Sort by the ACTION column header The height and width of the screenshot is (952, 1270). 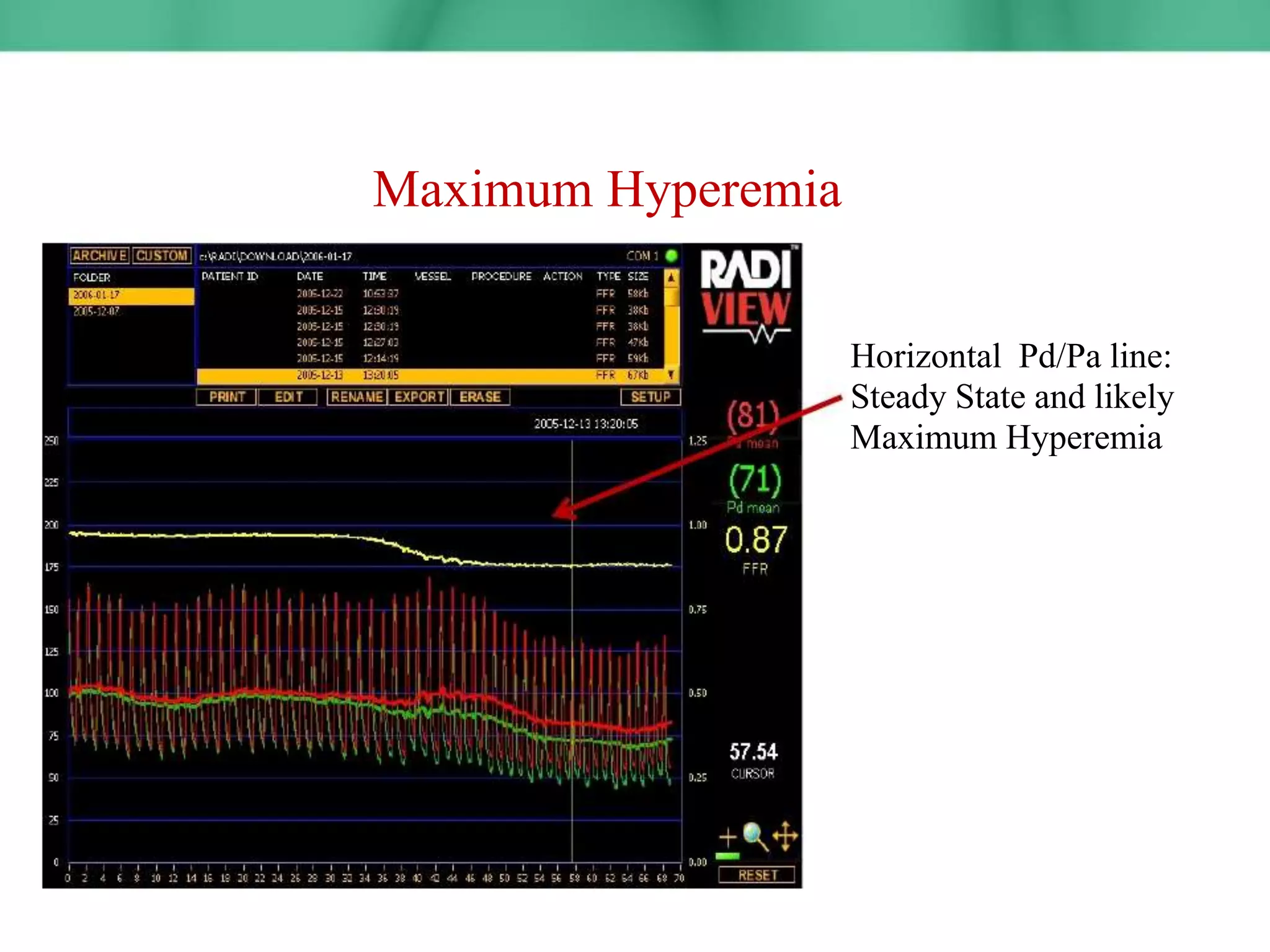pos(563,276)
